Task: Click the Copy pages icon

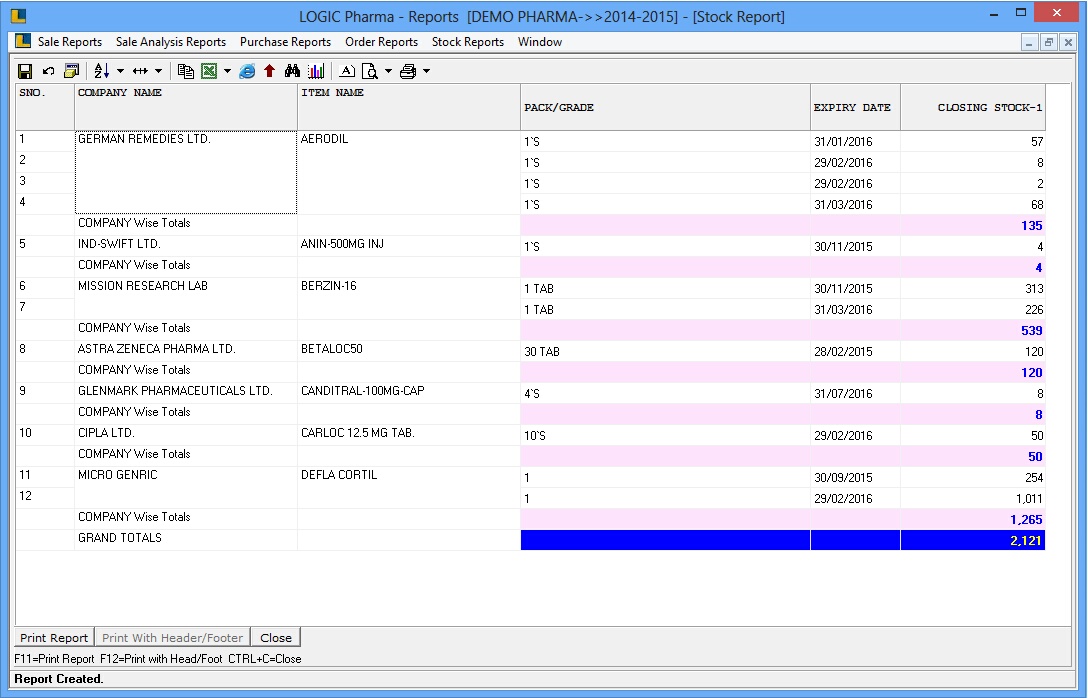Action: (x=185, y=71)
